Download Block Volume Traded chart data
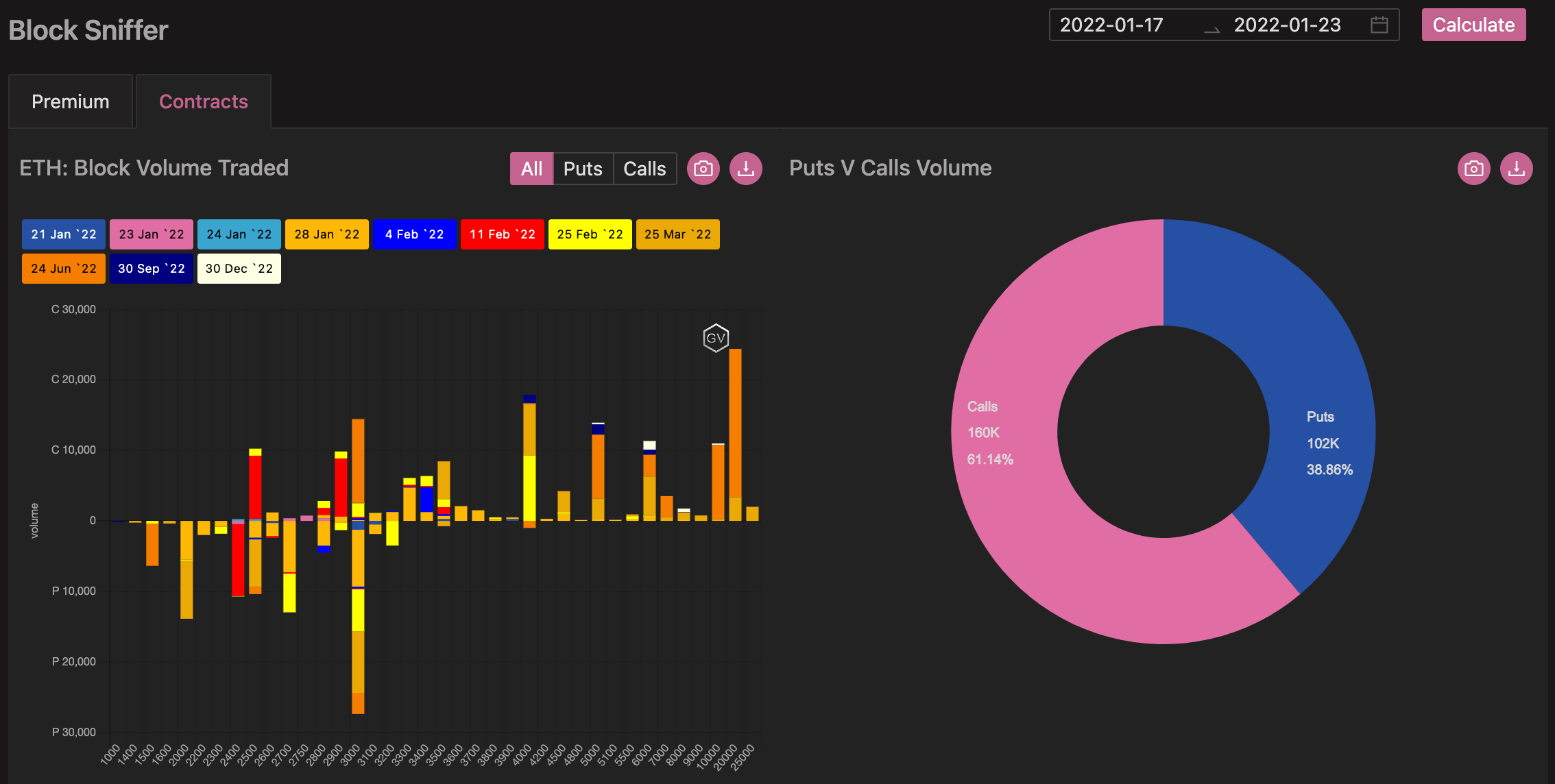This screenshot has width=1555, height=784. point(746,169)
